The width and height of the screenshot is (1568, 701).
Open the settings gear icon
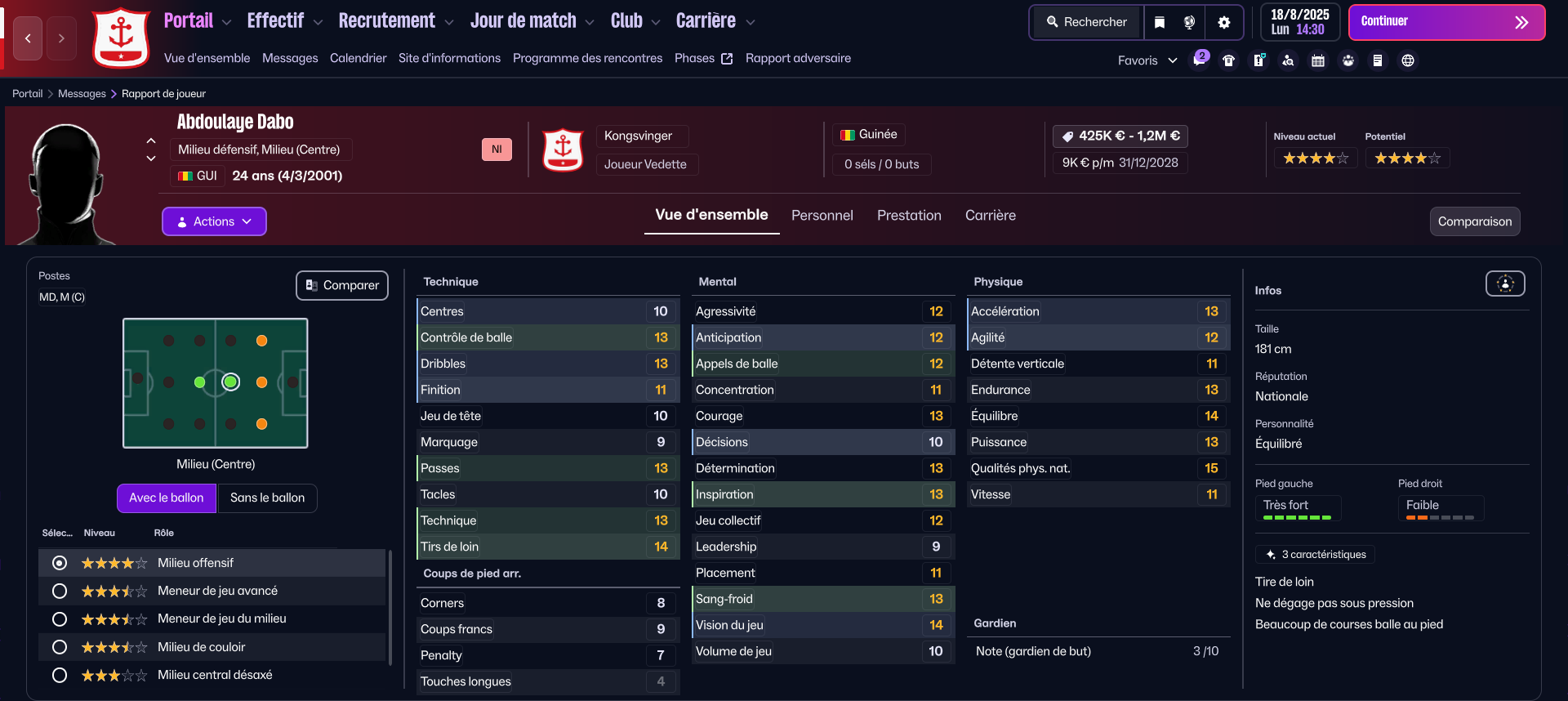(1223, 22)
